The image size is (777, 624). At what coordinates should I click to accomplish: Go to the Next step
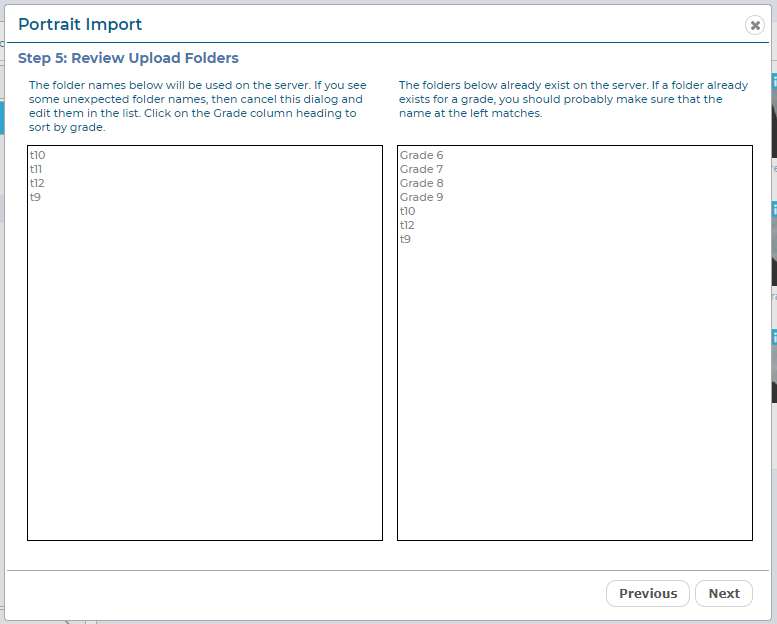[723, 593]
